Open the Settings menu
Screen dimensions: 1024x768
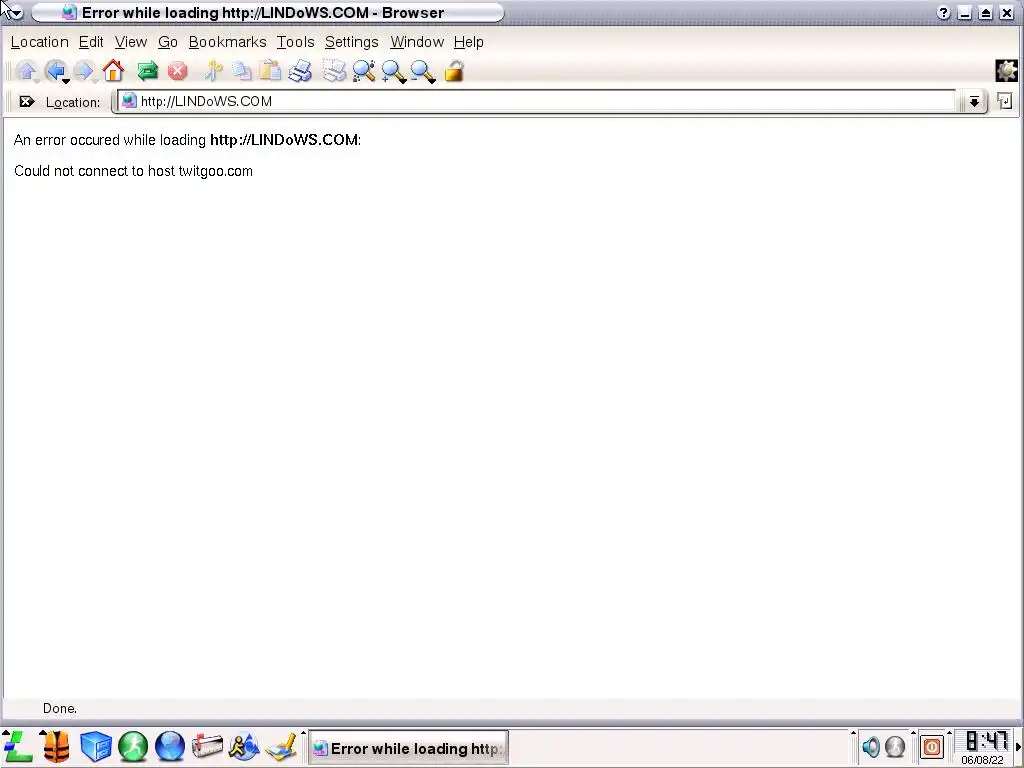pos(351,42)
